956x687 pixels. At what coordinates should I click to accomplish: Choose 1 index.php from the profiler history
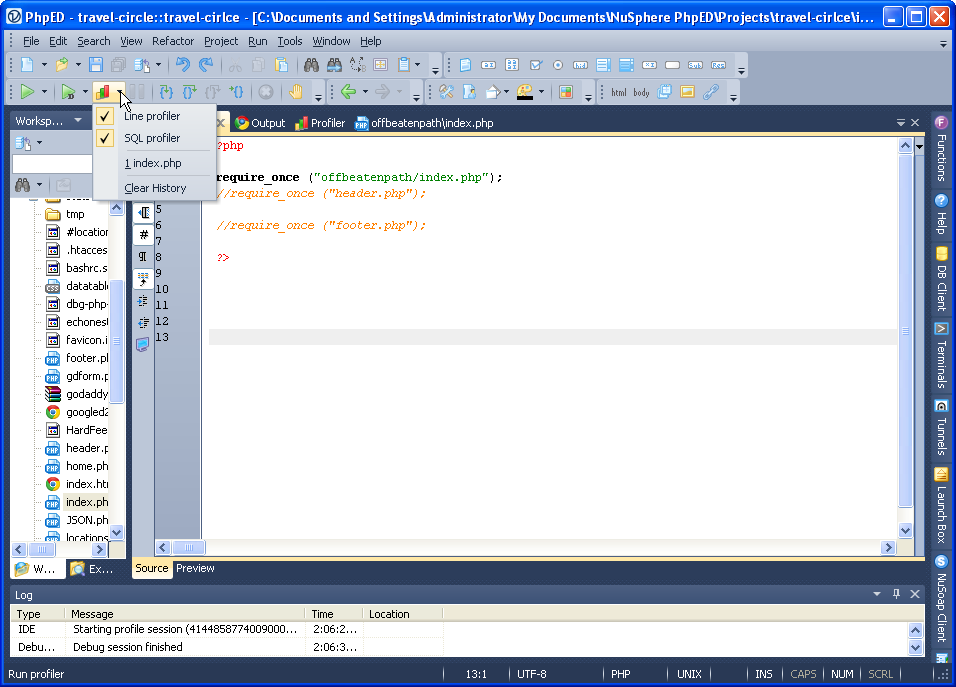pyautogui.click(x=153, y=163)
